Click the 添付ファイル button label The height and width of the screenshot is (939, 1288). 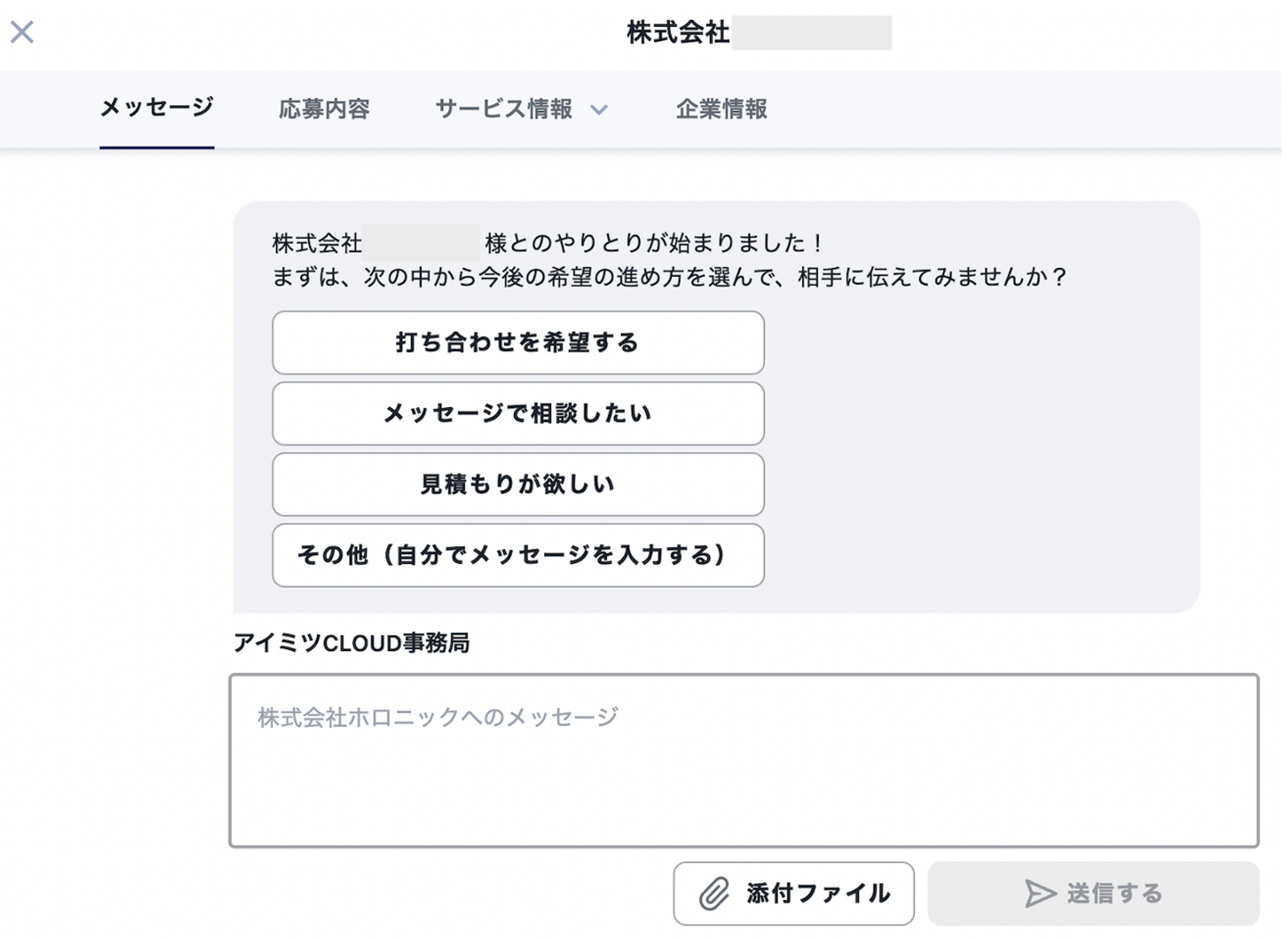(818, 893)
